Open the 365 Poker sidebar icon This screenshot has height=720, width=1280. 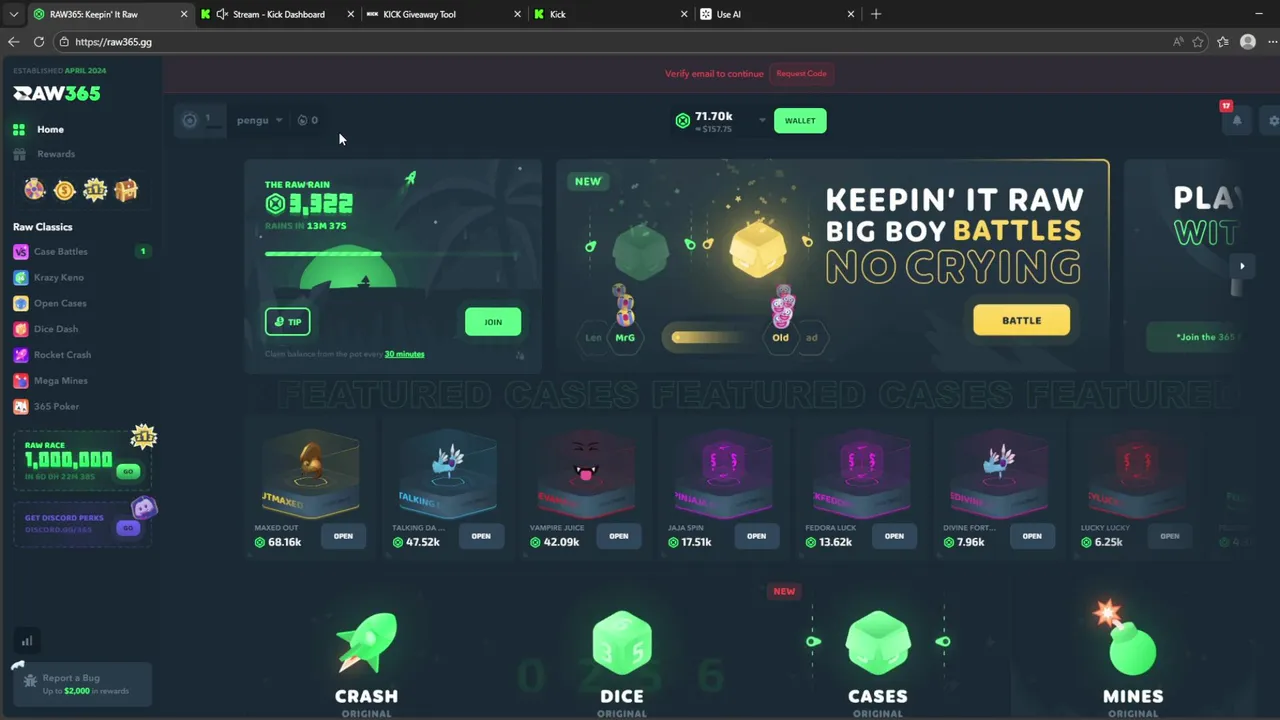click(20, 407)
